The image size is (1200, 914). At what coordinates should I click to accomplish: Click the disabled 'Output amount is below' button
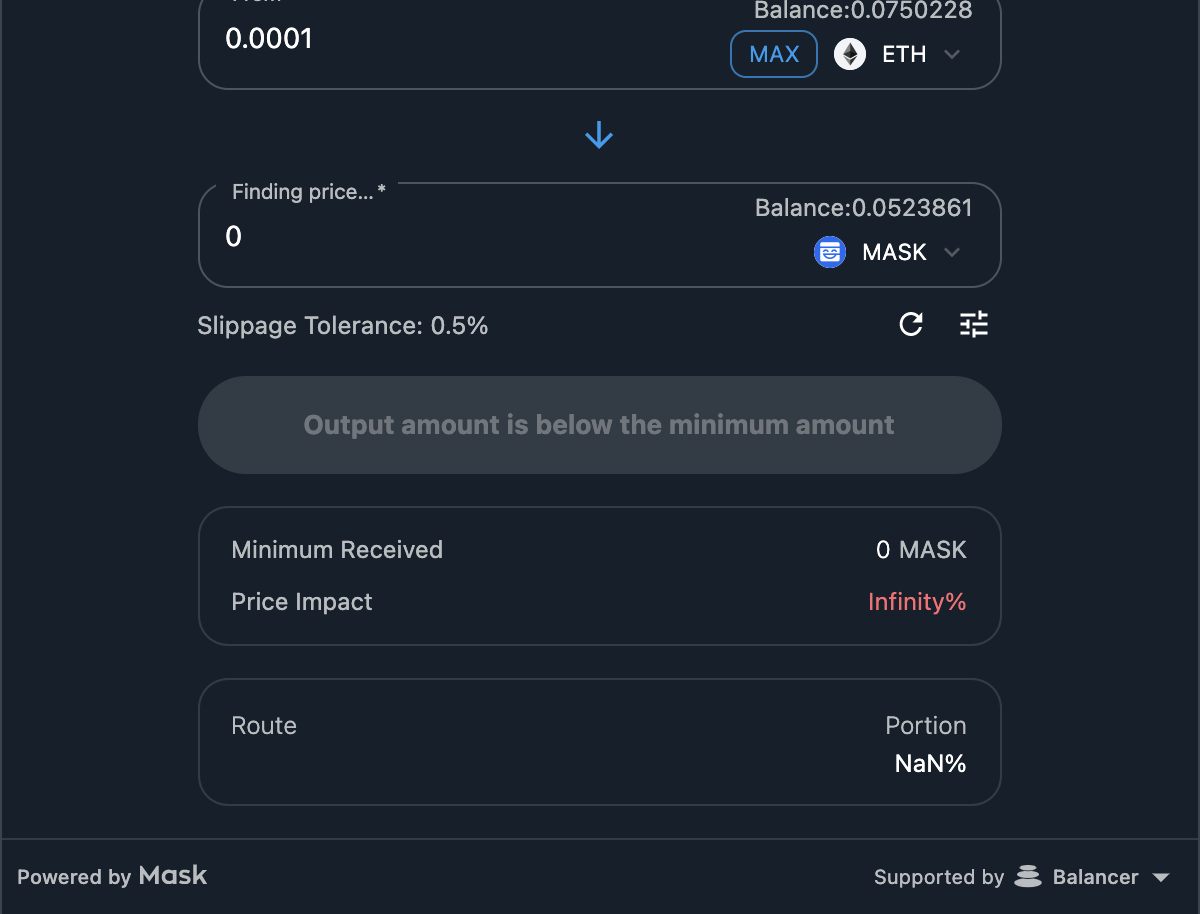point(599,425)
